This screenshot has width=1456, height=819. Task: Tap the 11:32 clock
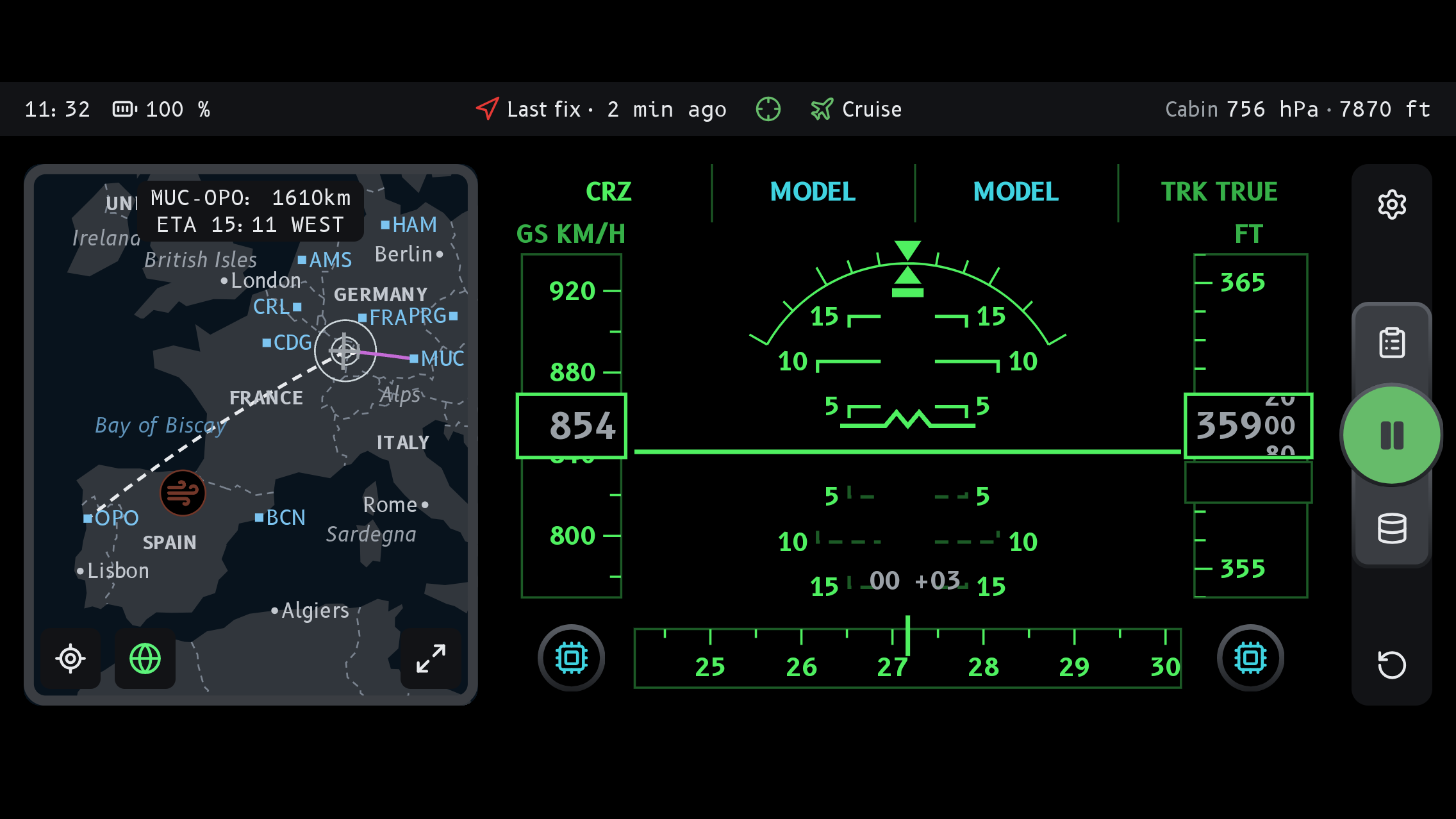(58, 109)
